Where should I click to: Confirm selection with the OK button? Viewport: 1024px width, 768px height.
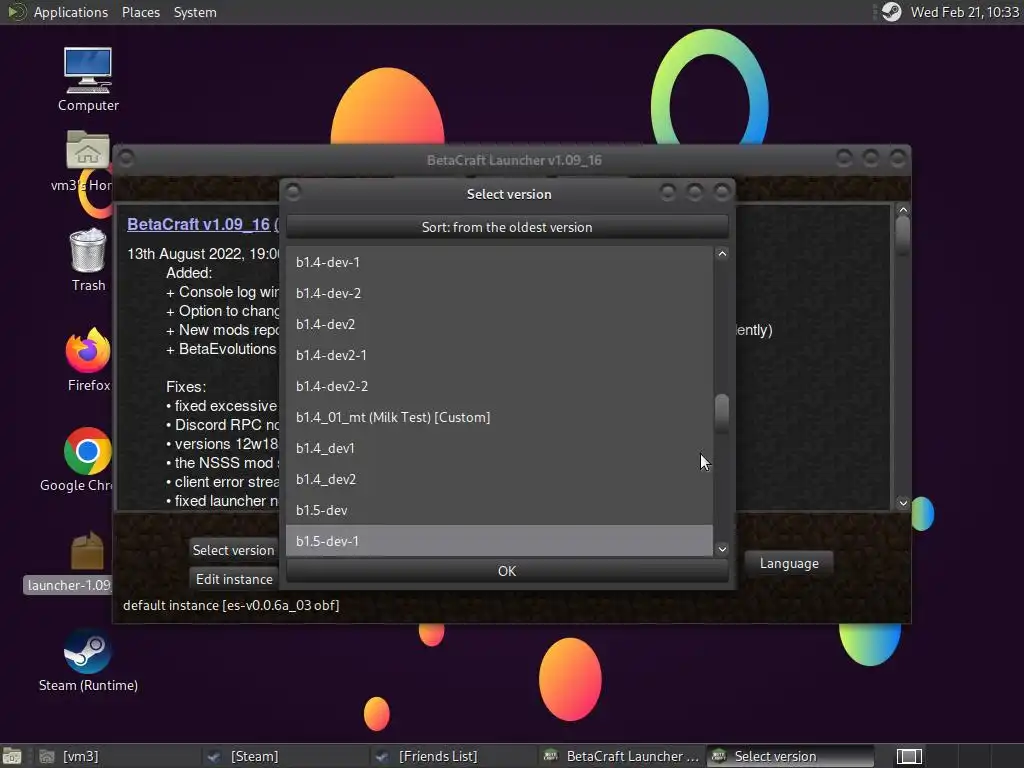(x=507, y=571)
